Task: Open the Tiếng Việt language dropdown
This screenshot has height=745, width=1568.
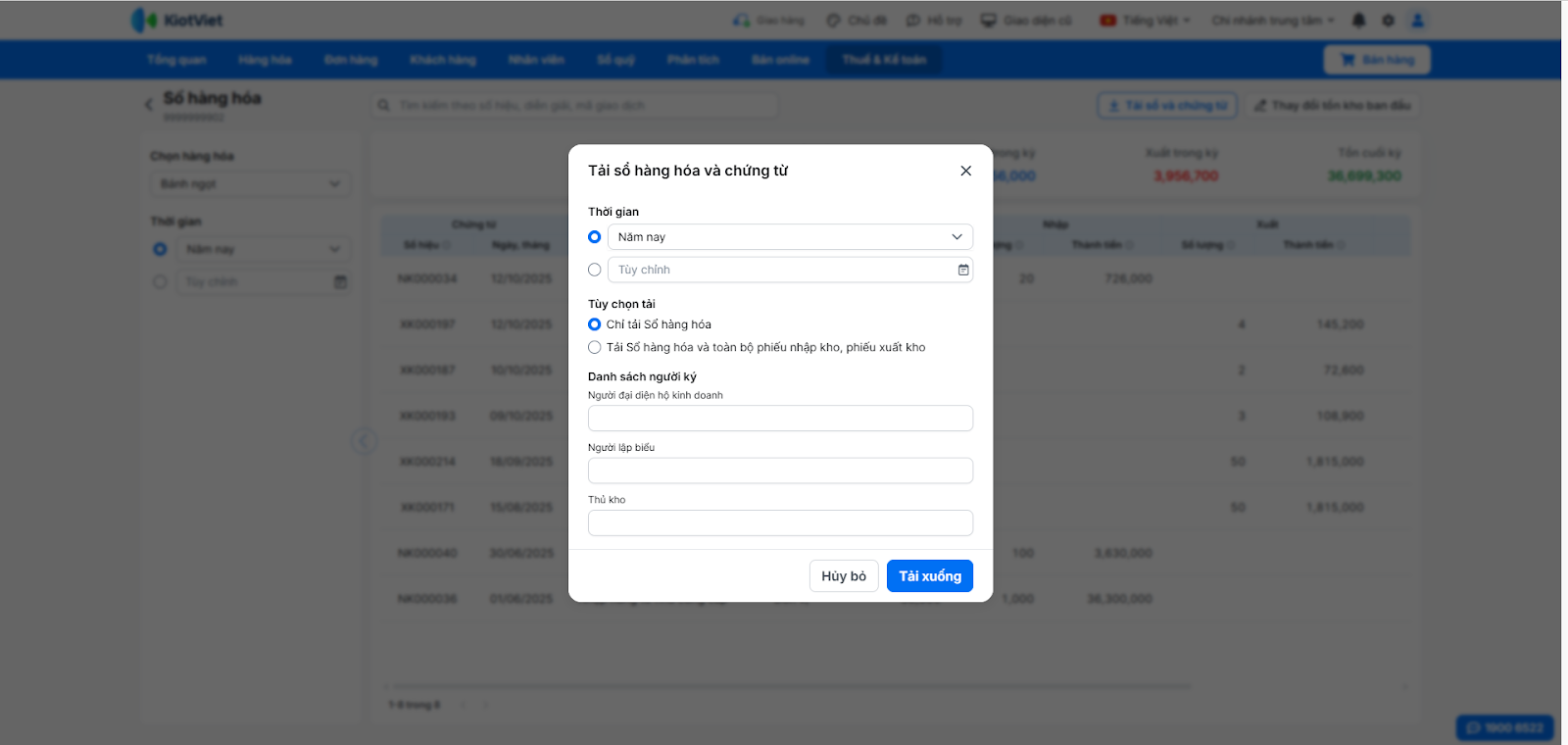Action: coord(1146,20)
